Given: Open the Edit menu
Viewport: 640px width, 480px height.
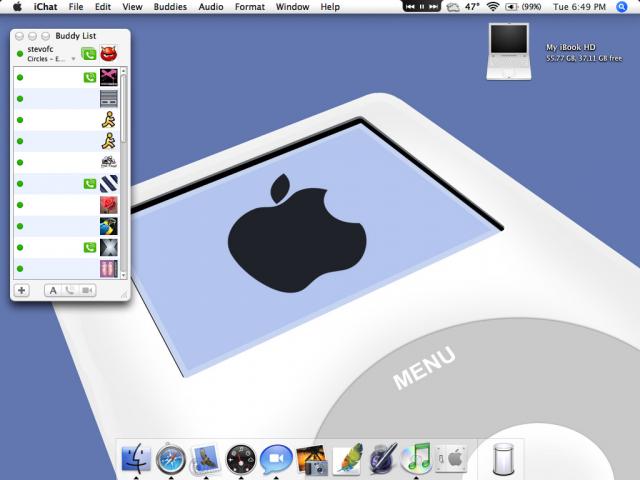Looking at the screenshot, I should point(102,7).
